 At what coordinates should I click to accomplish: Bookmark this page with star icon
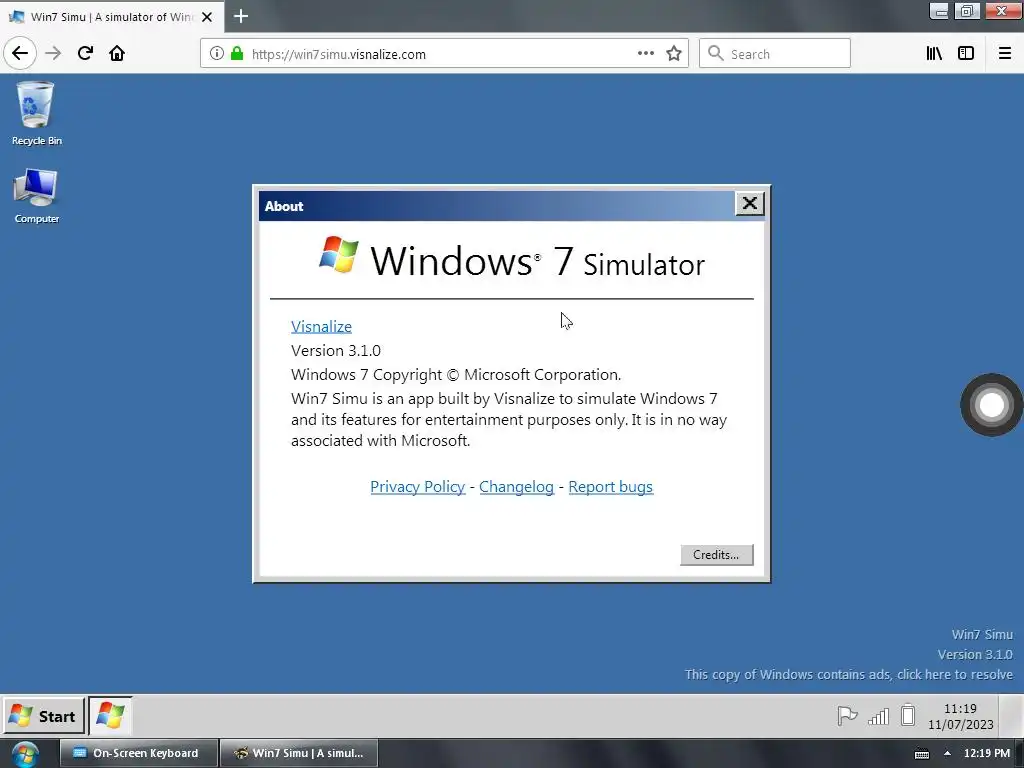pyautogui.click(x=674, y=54)
